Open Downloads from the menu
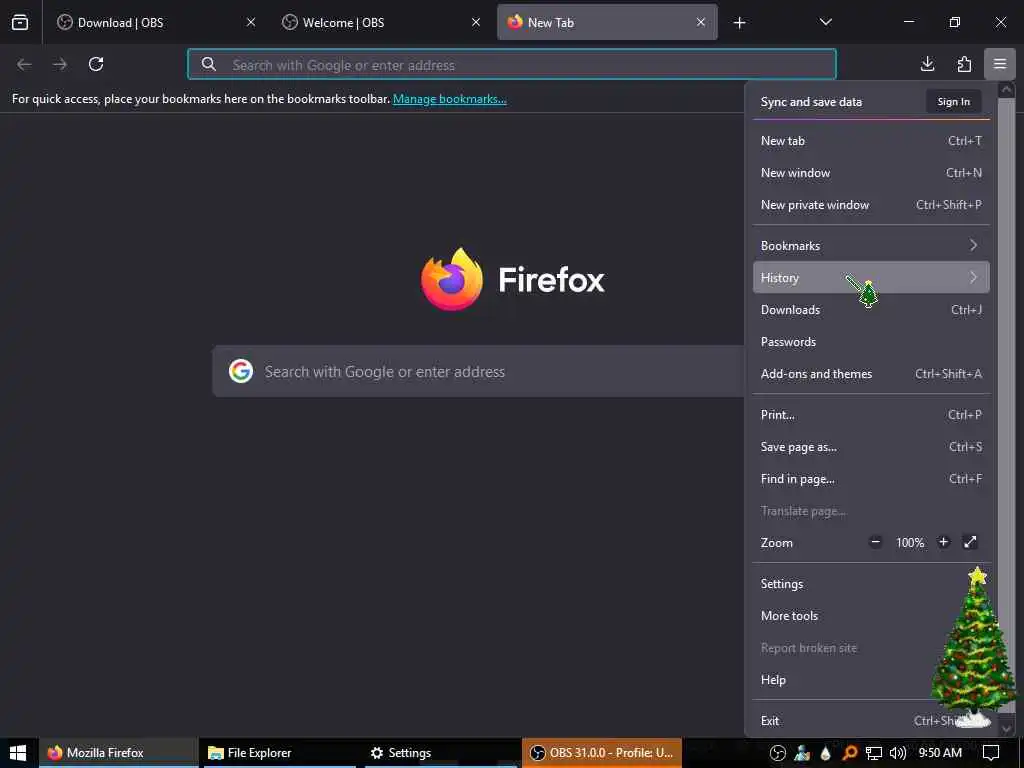The width and height of the screenshot is (1024, 768). (x=871, y=310)
